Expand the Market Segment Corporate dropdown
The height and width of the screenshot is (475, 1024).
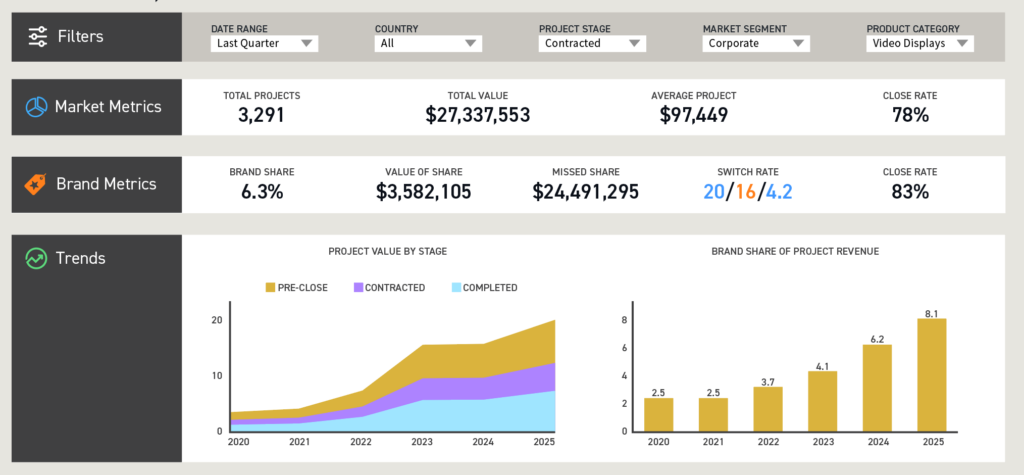pyautogui.click(x=755, y=44)
